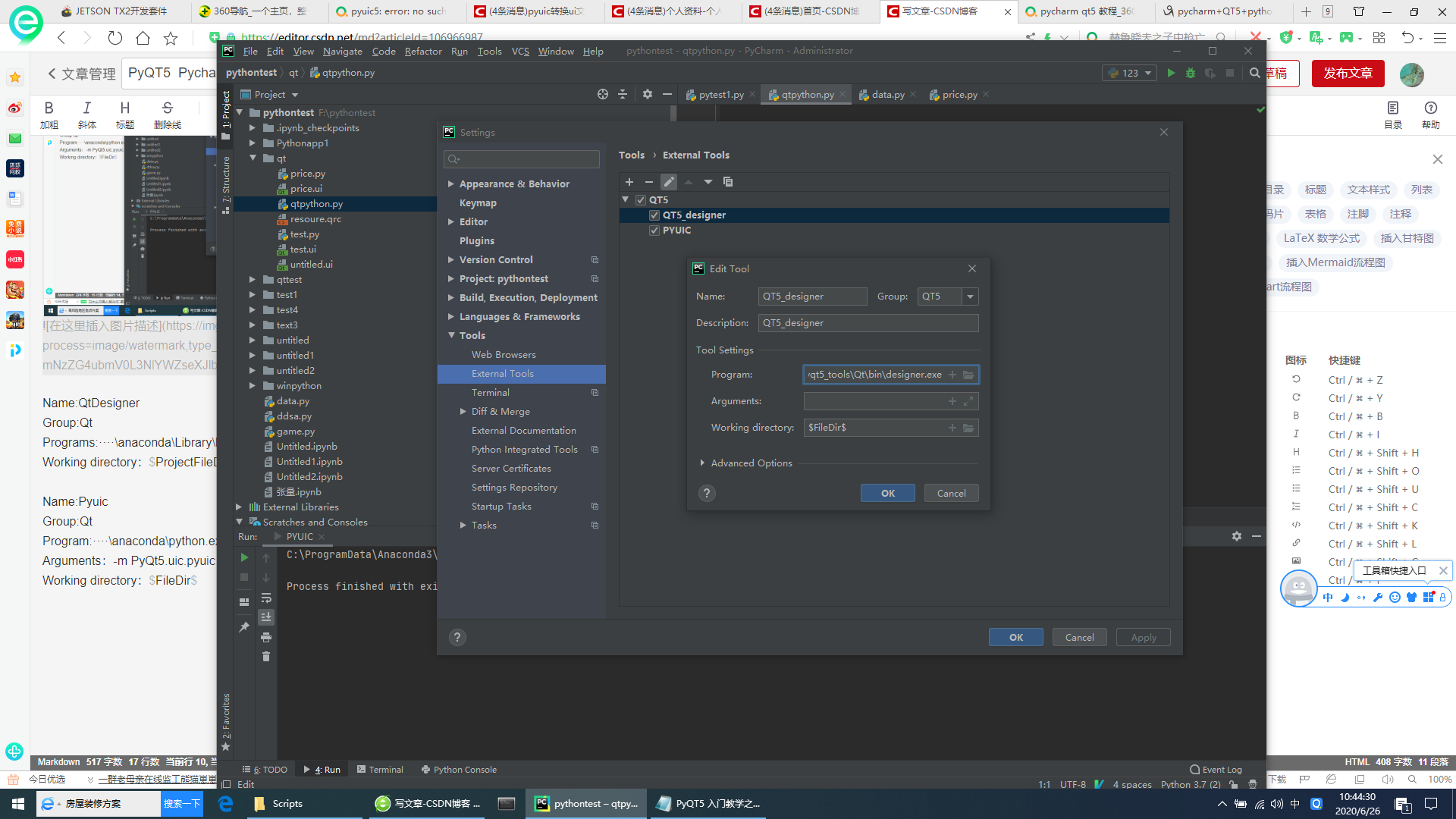Click the add external tool plus icon
This screenshot has width=1456, height=819.
click(x=629, y=182)
